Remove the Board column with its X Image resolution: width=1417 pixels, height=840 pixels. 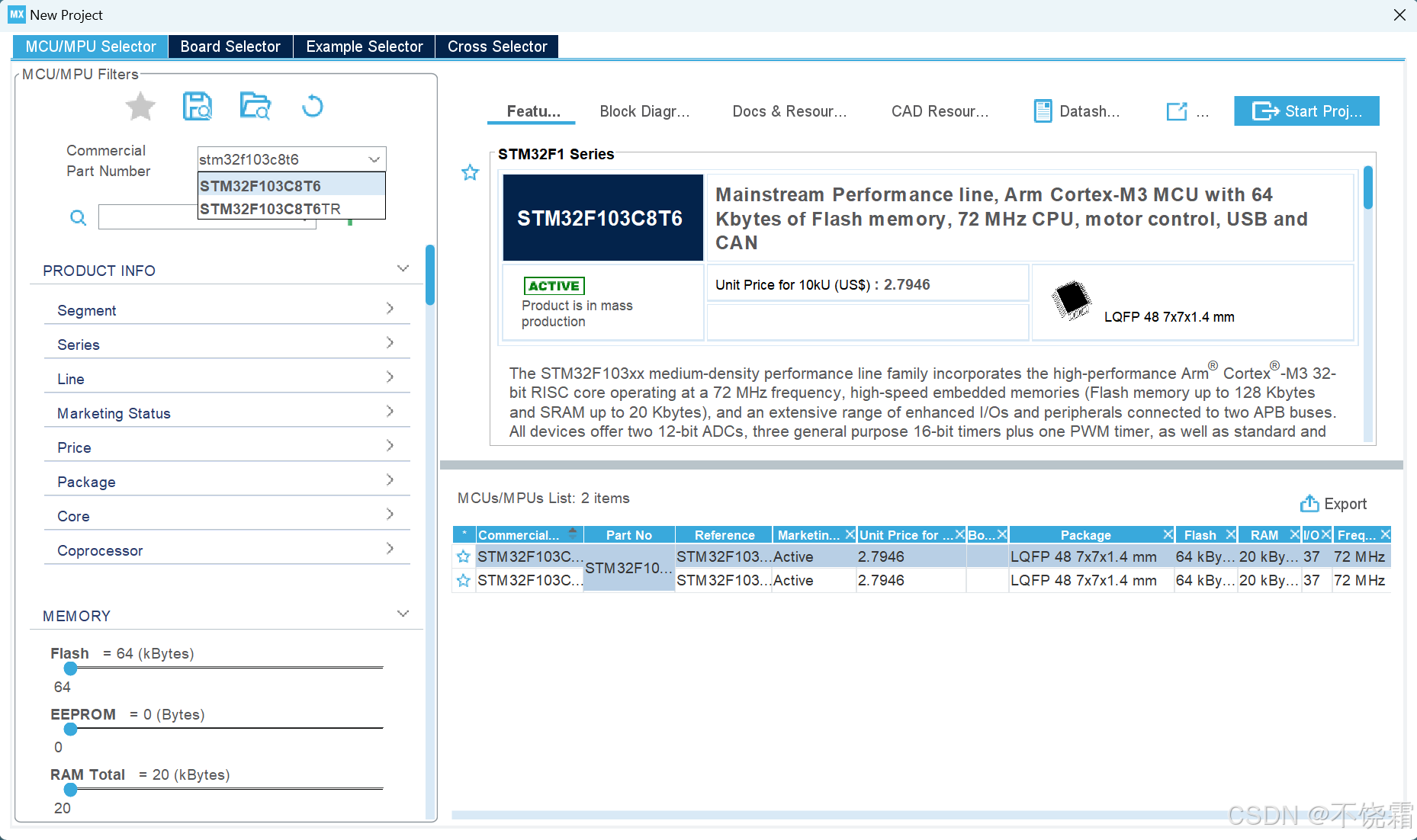1002,534
